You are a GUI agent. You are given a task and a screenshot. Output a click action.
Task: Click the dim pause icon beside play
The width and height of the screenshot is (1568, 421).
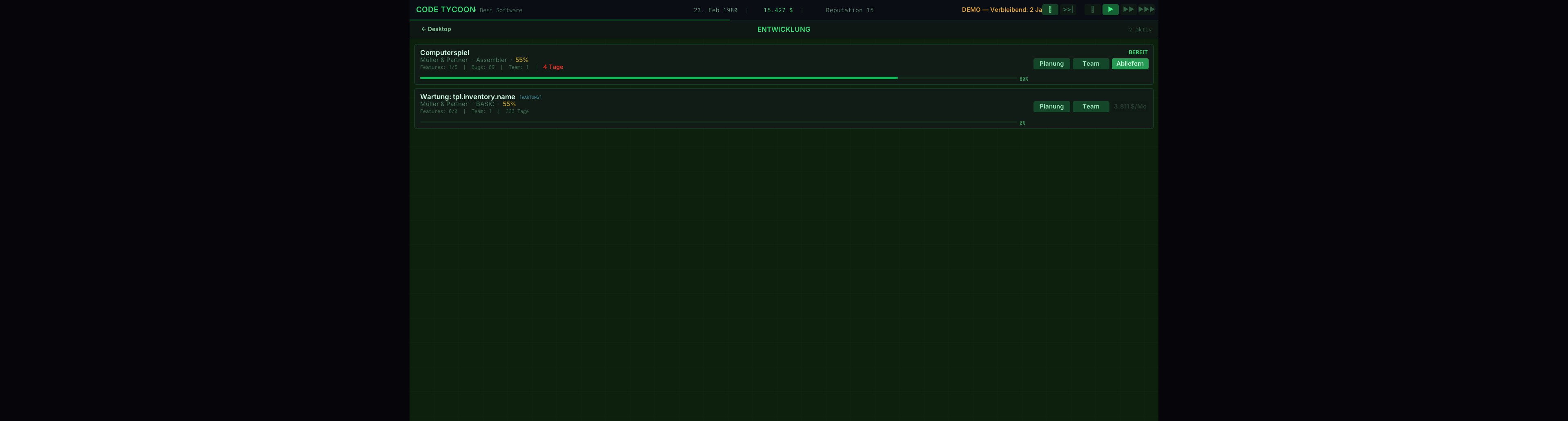[1092, 10]
